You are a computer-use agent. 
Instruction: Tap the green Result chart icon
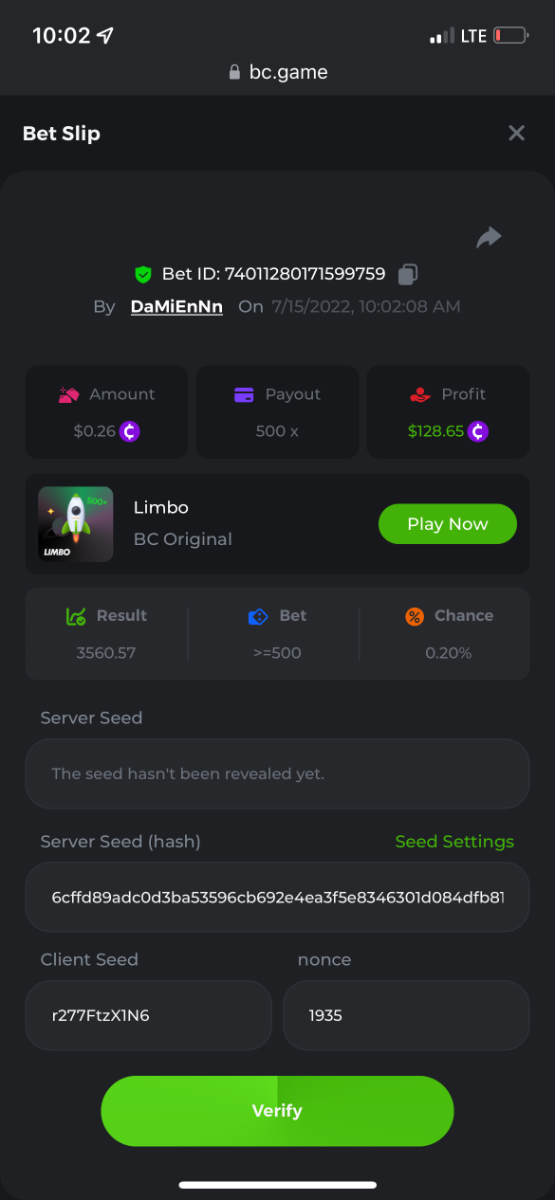pos(76,616)
